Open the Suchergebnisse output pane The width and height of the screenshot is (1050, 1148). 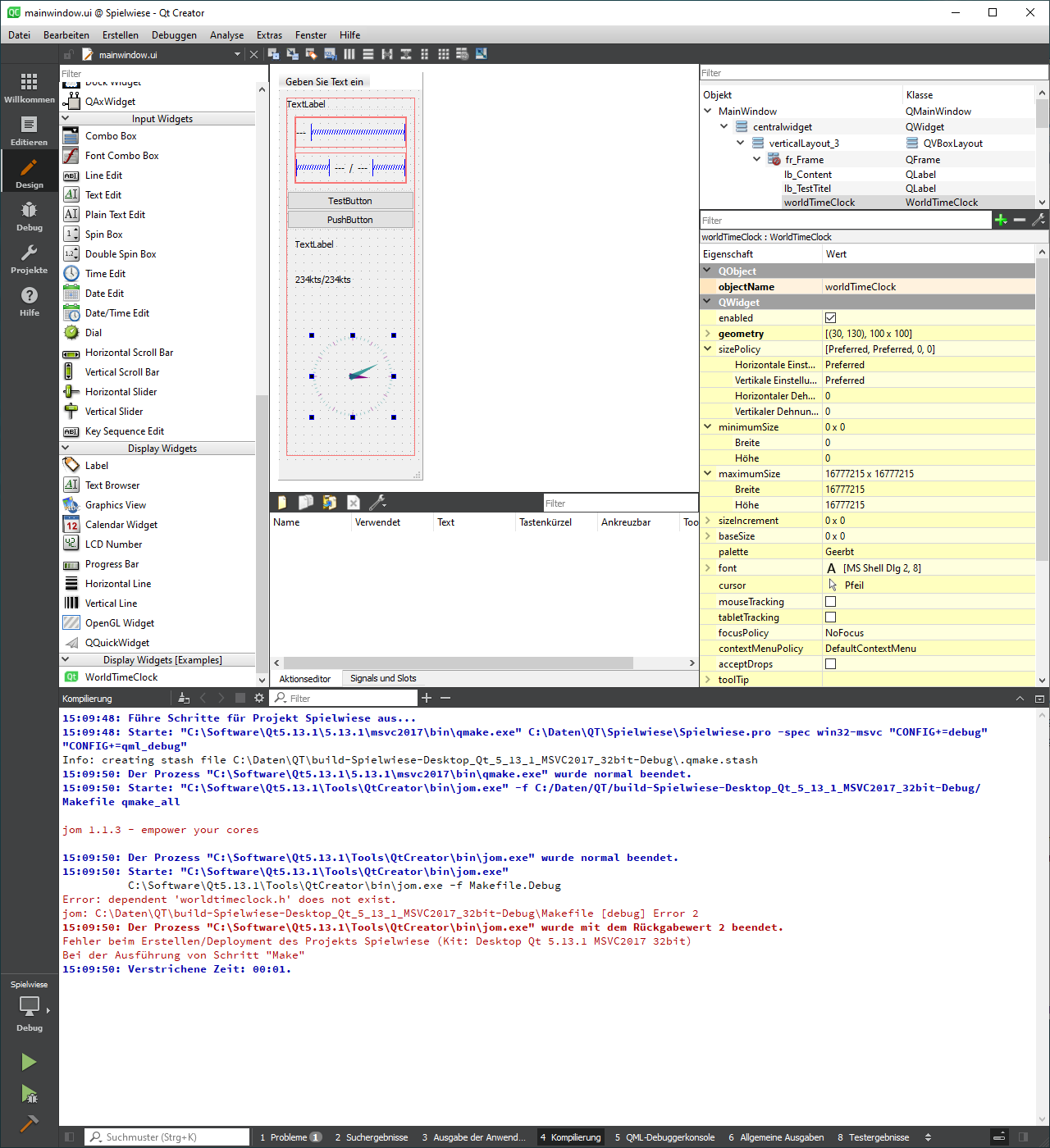pyautogui.click(x=372, y=1137)
